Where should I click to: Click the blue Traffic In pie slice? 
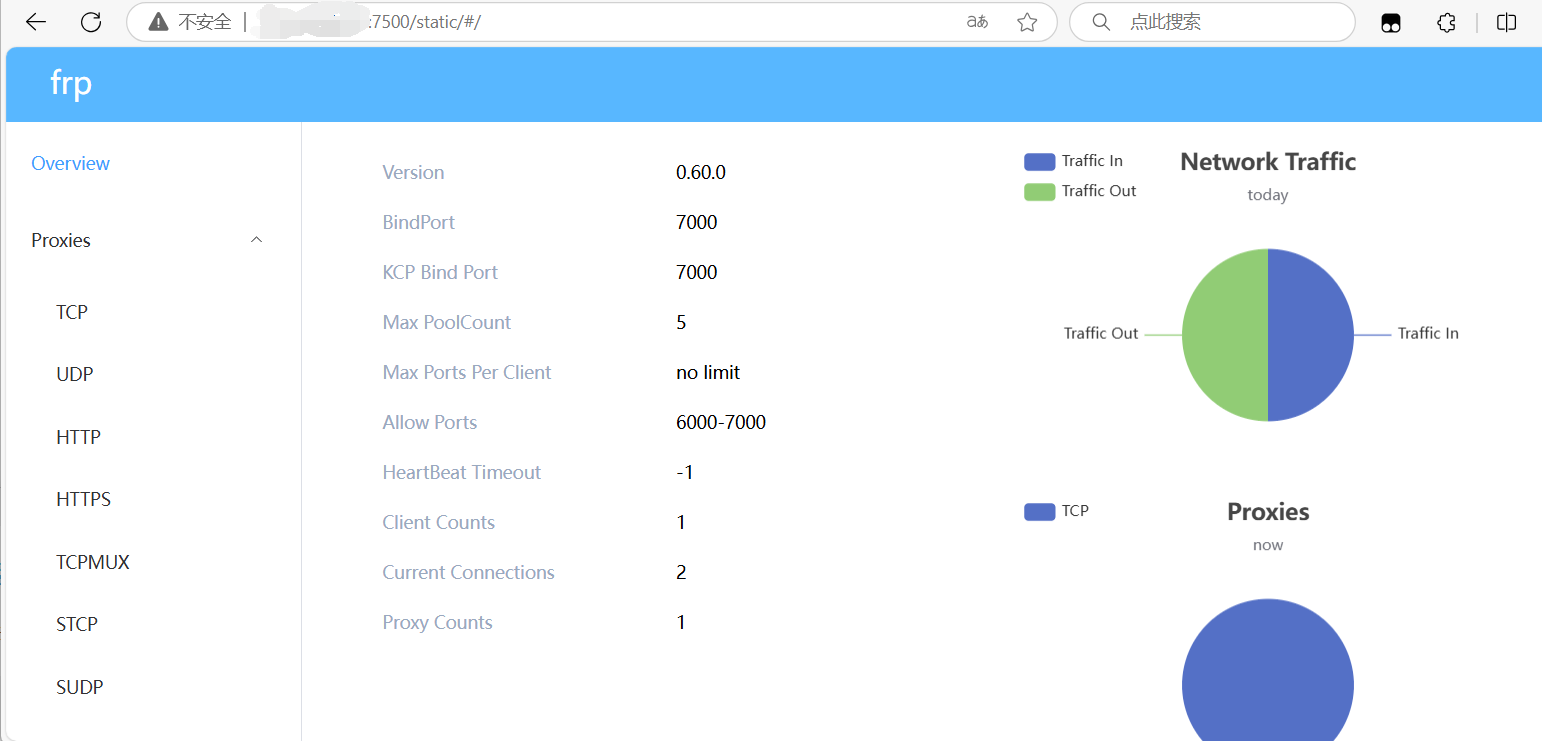pos(1311,335)
